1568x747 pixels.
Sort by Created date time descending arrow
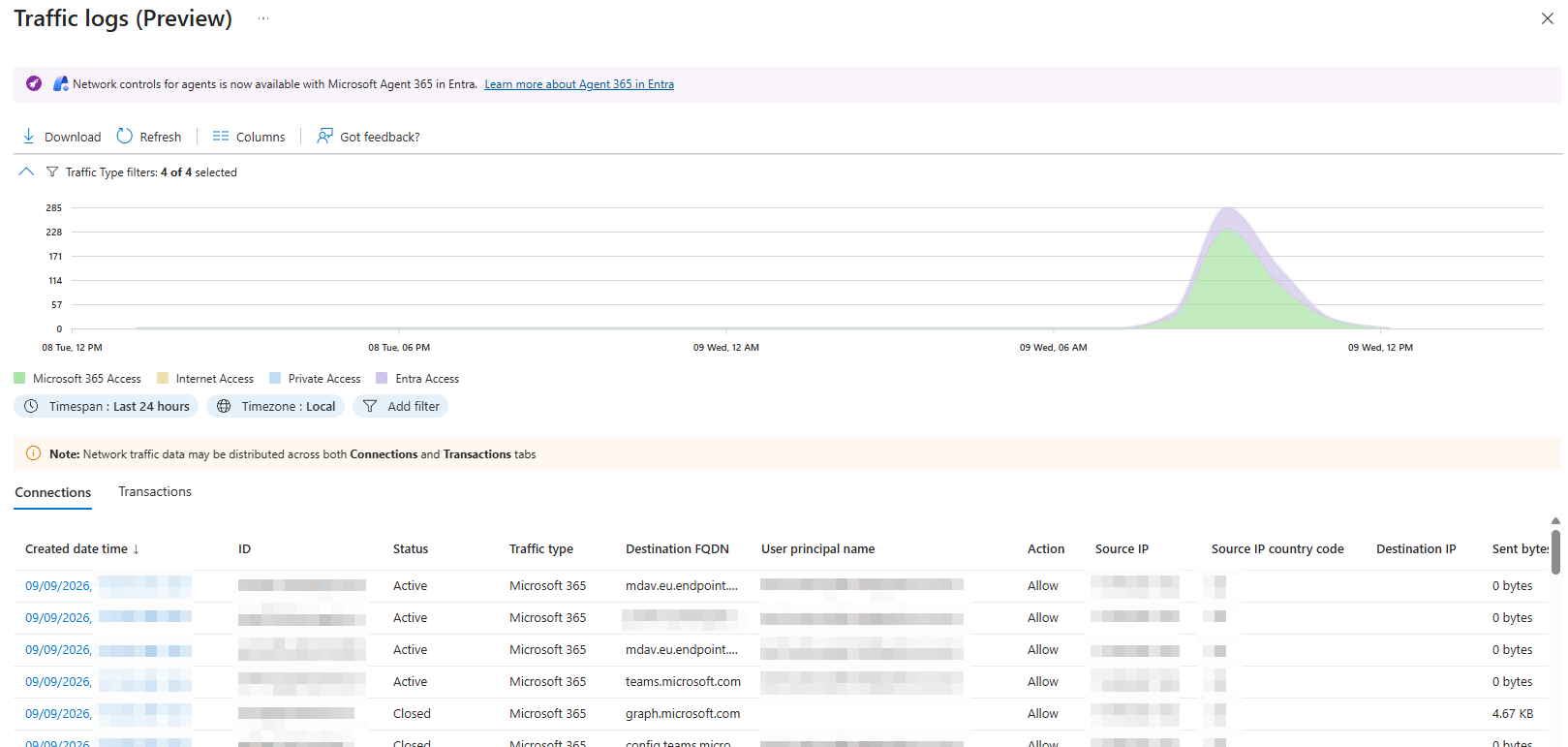137,549
